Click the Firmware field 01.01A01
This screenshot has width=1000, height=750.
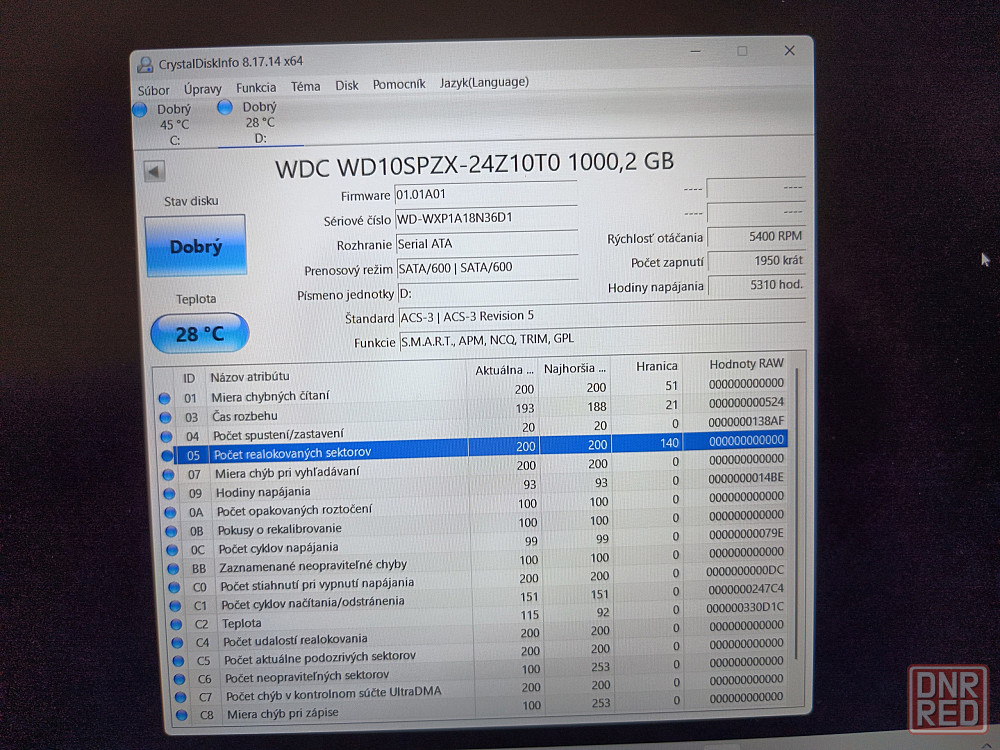(x=486, y=194)
